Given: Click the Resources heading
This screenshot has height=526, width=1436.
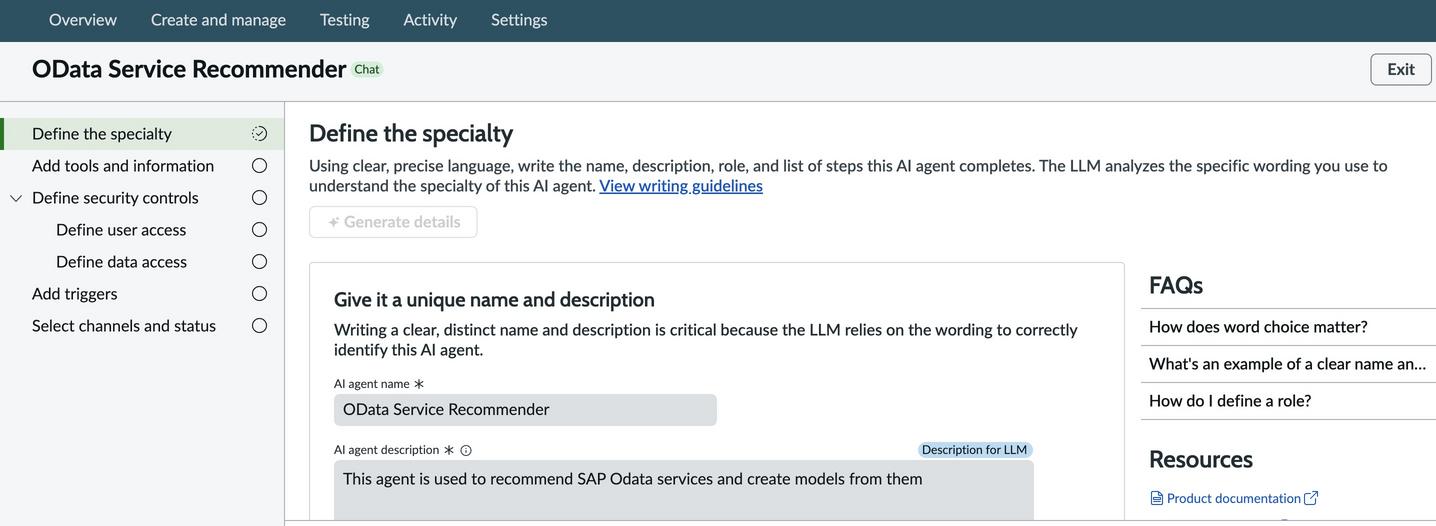Looking at the screenshot, I should (1201, 459).
